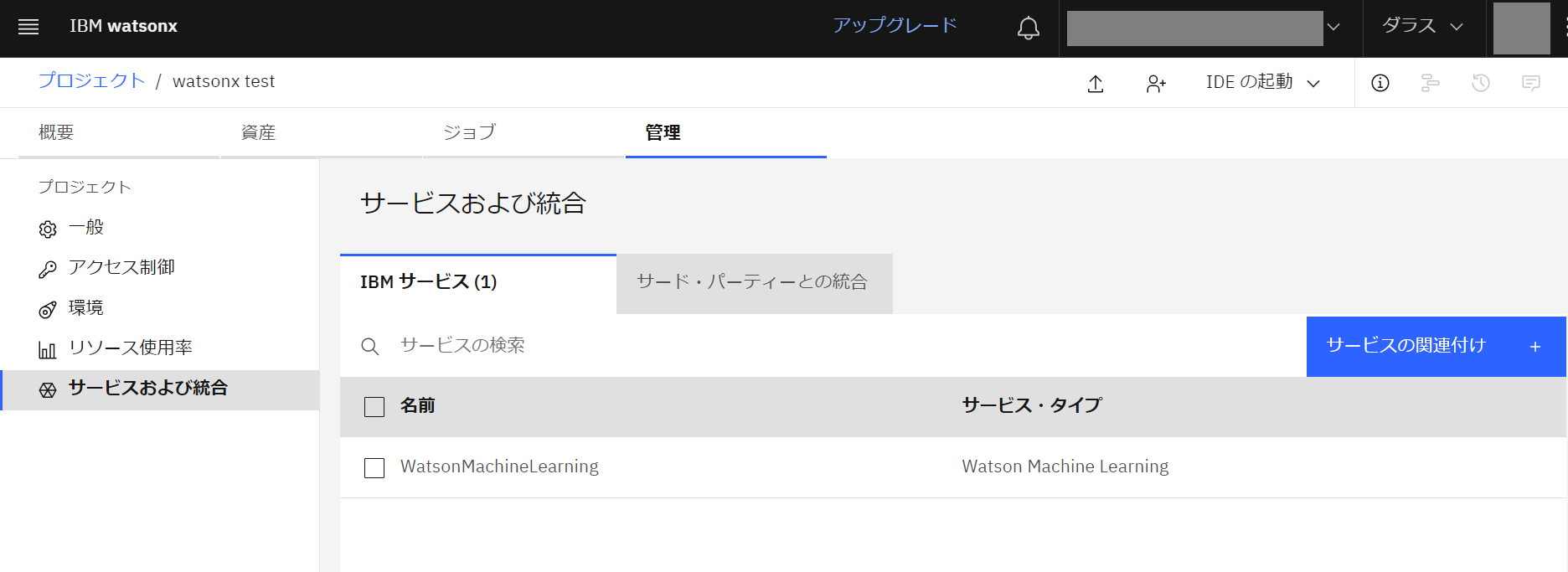Open the ダラス region dropdown
This screenshot has width=1568, height=572.
pyautogui.click(x=1421, y=27)
